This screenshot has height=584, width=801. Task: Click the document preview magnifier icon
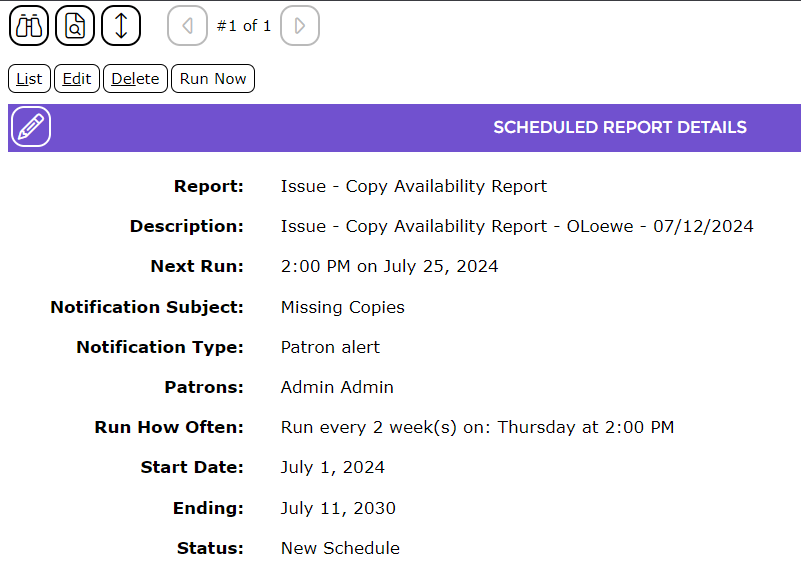75,26
